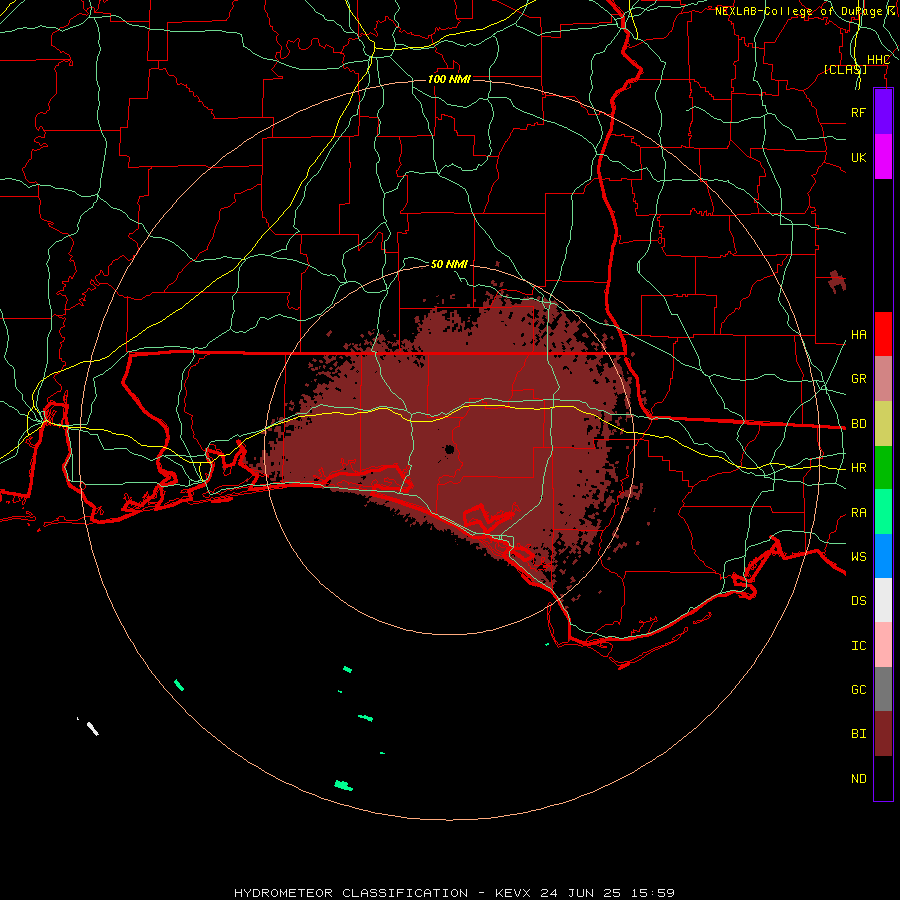
Task: Click the BI brown legend swatch
Action: 883,734
